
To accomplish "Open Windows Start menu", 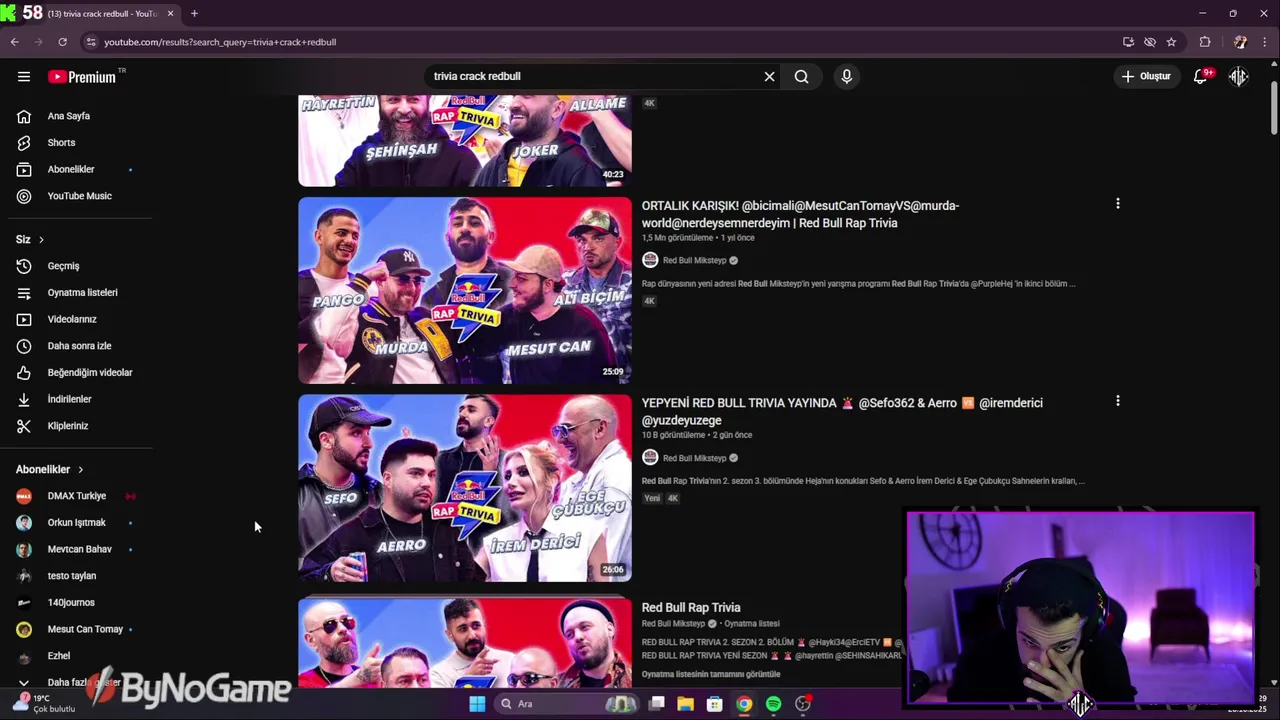I will click(477, 704).
